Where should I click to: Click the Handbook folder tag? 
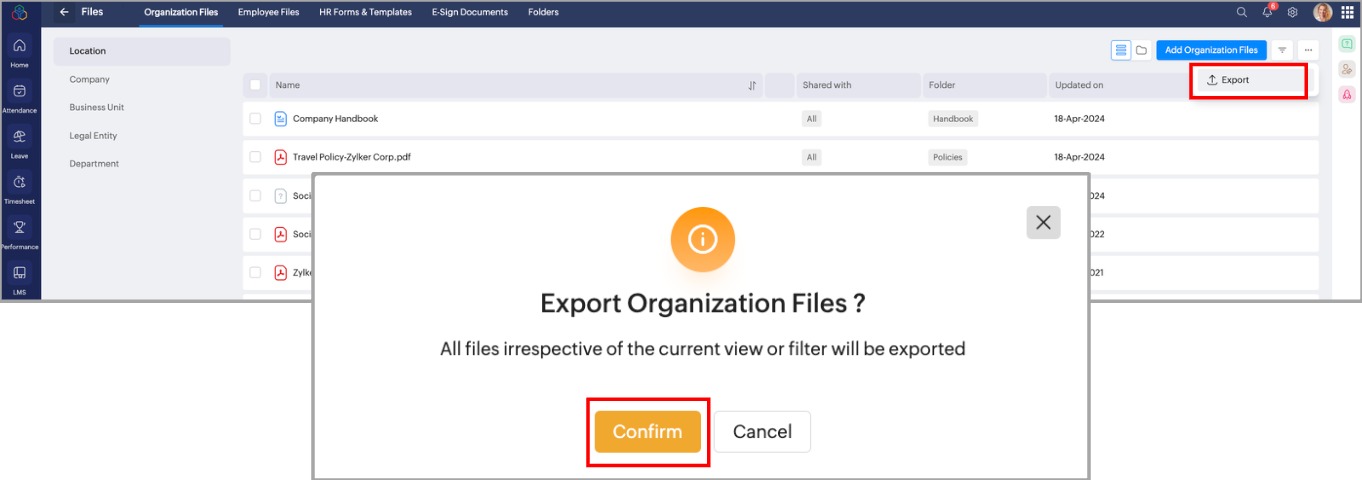point(953,119)
